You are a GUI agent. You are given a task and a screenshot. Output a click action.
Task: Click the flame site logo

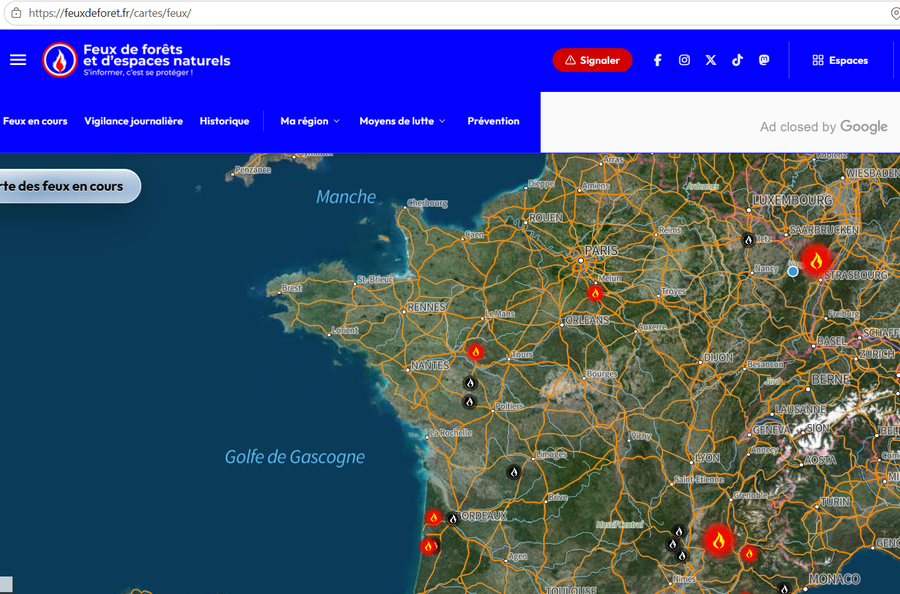(60, 60)
